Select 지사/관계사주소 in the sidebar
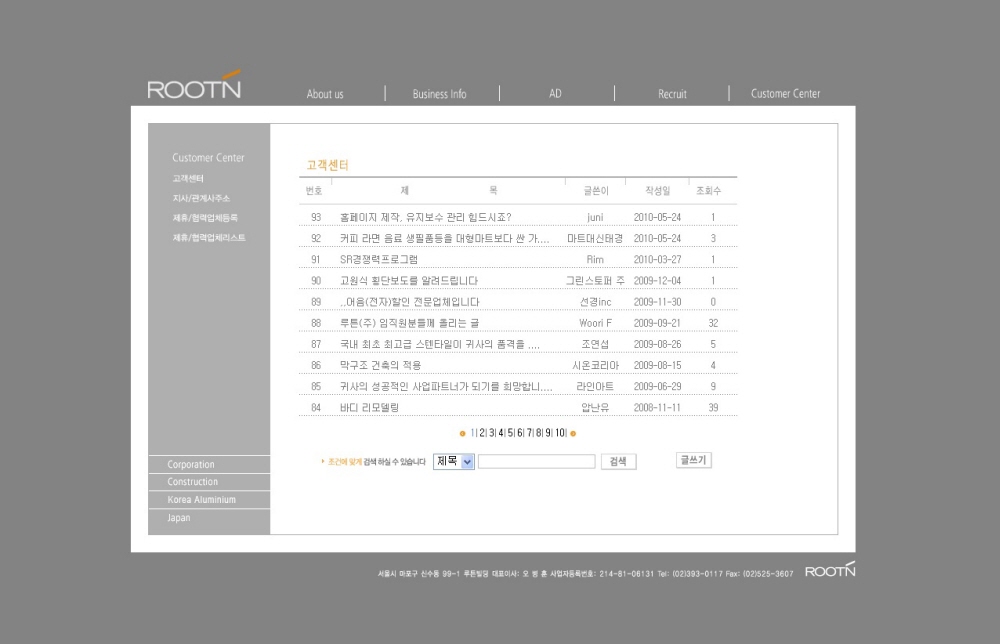The height and width of the screenshot is (644, 1000). tap(201, 198)
